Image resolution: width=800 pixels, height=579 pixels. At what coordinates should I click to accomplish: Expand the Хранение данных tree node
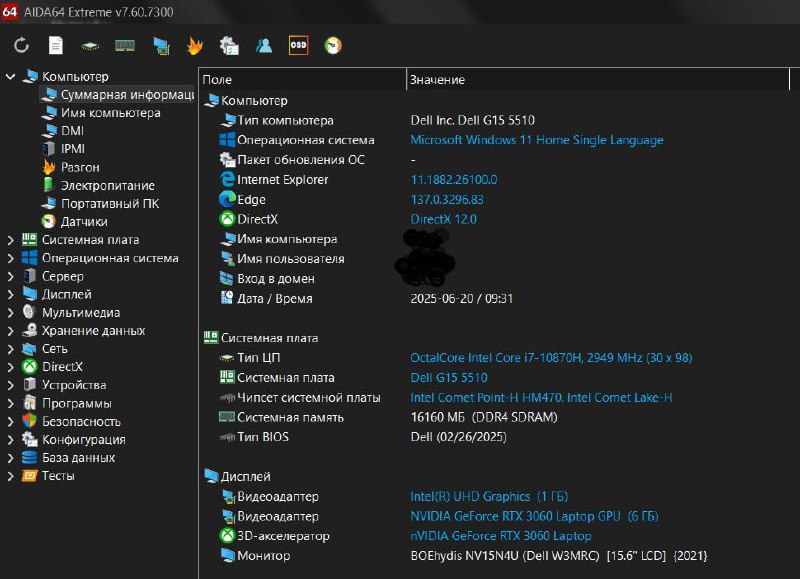click(x=10, y=331)
